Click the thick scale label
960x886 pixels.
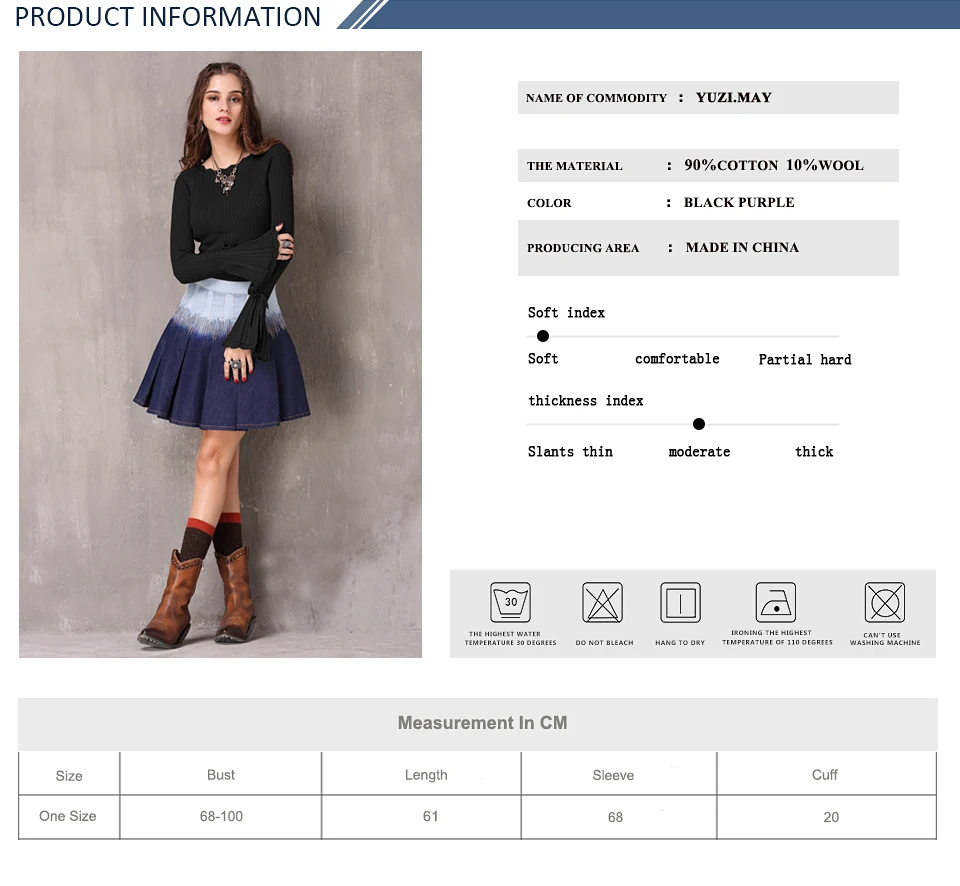(814, 452)
